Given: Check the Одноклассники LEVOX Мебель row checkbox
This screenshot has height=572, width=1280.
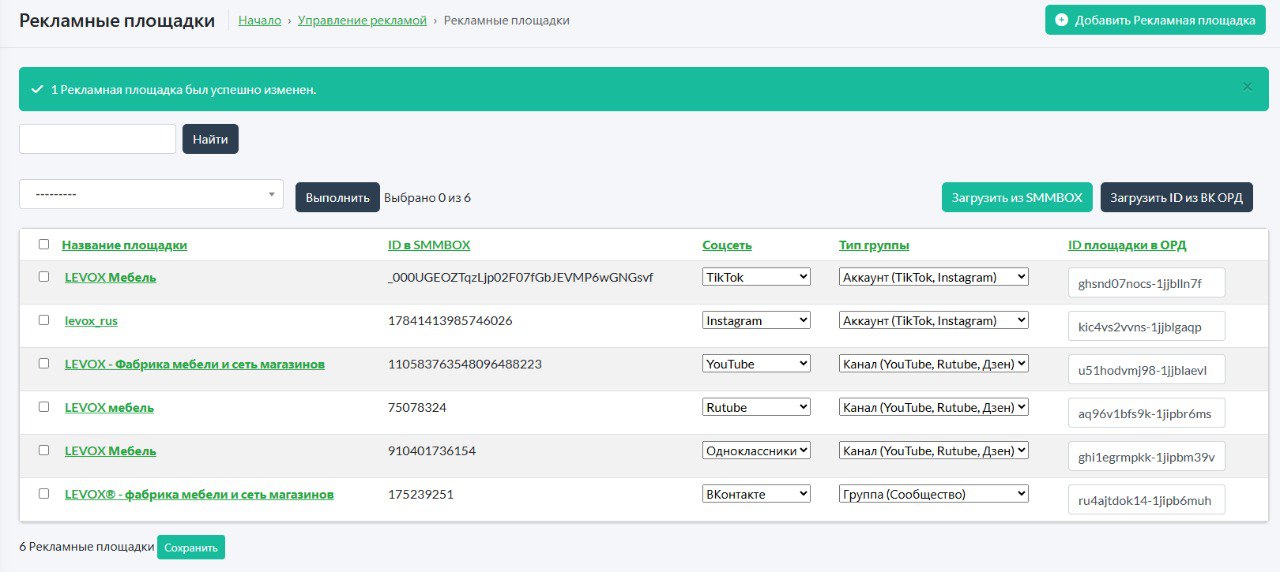Looking at the screenshot, I should [x=43, y=450].
